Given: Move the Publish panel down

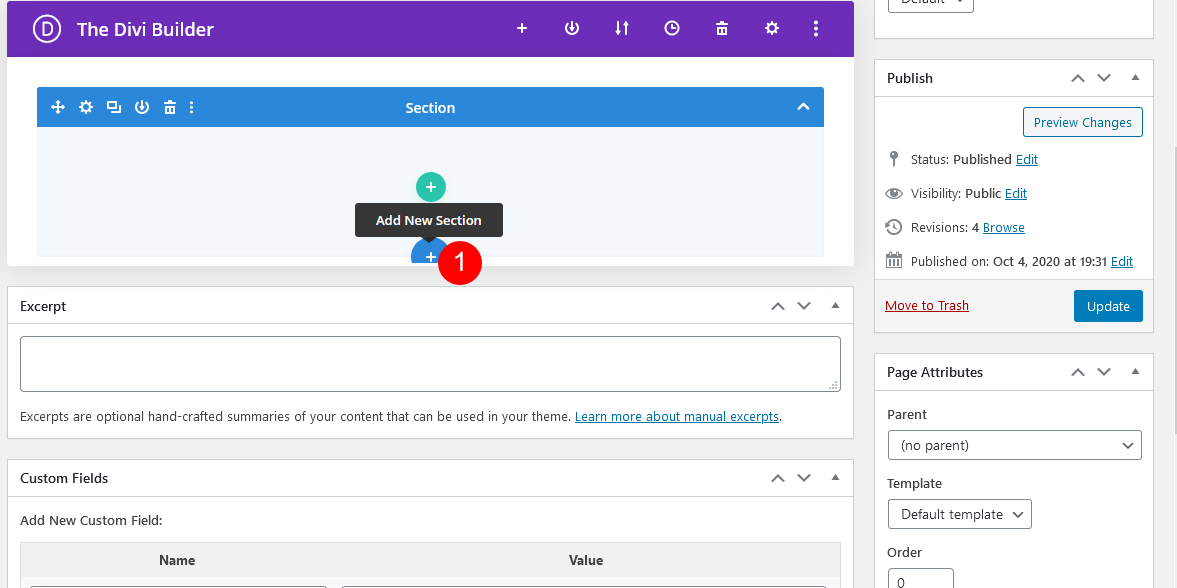Looking at the screenshot, I should point(1103,77).
